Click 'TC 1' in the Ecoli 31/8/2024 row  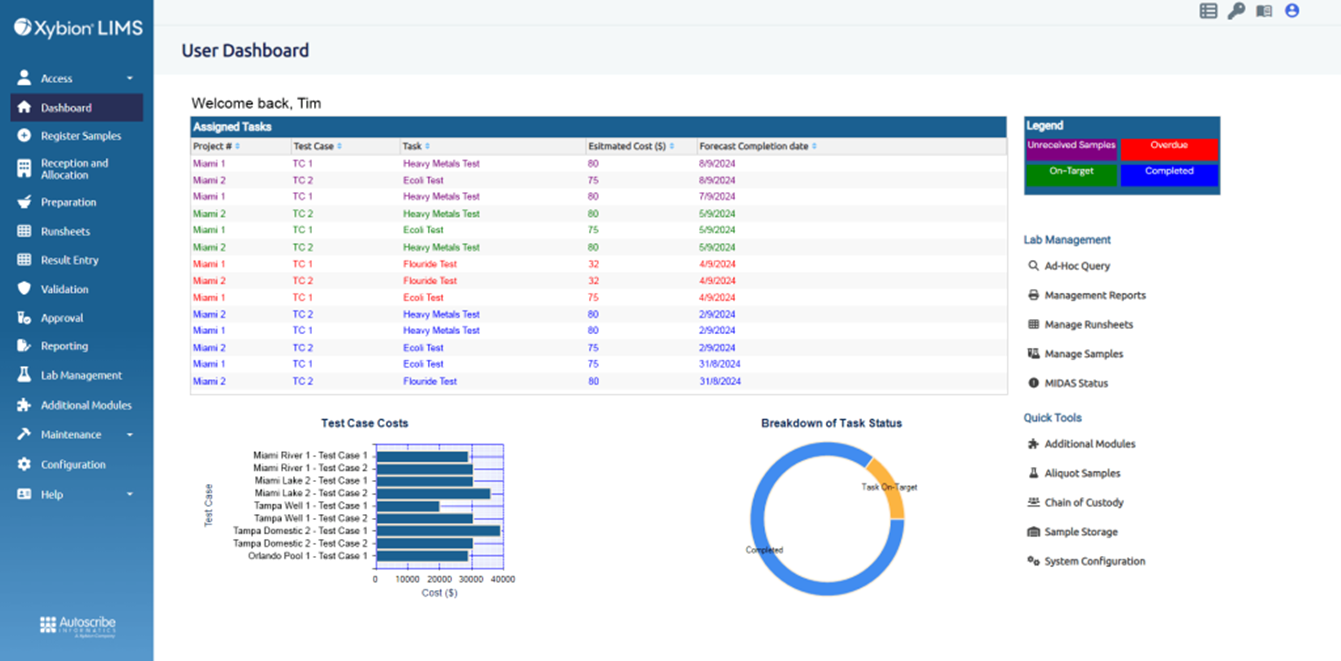[303, 364]
